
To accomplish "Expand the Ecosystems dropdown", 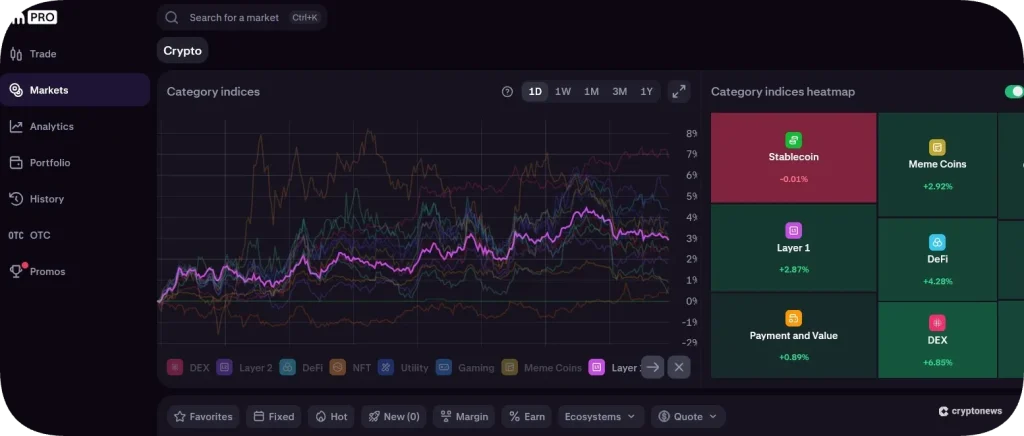I will pos(601,416).
